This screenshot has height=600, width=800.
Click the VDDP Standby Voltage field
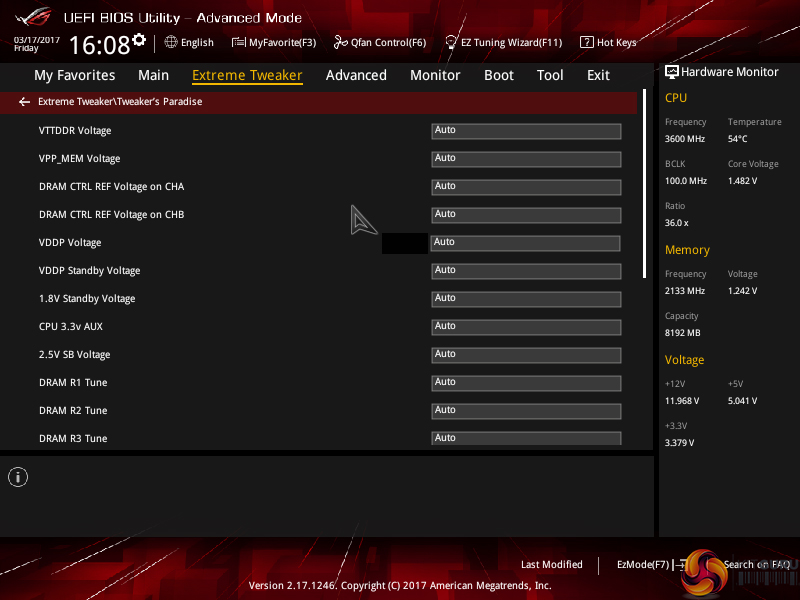tap(526, 271)
